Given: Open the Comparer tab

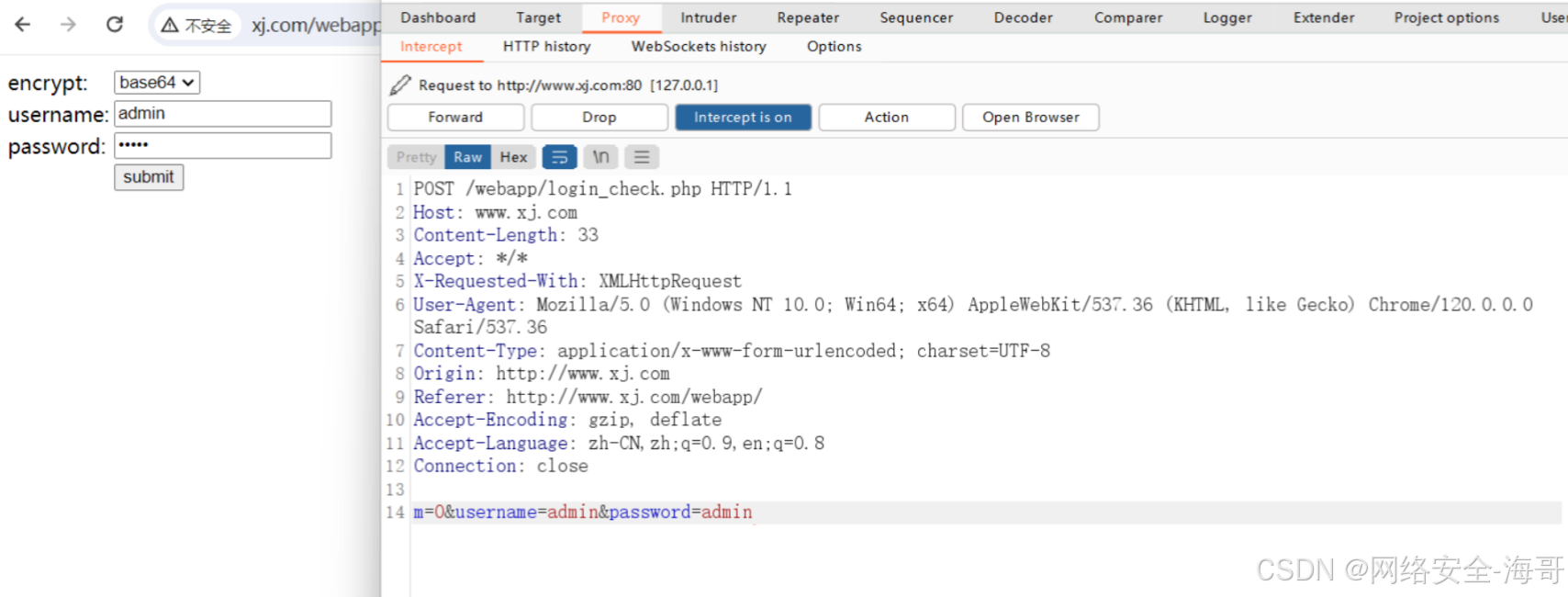Looking at the screenshot, I should click(x=1128, y=17).
